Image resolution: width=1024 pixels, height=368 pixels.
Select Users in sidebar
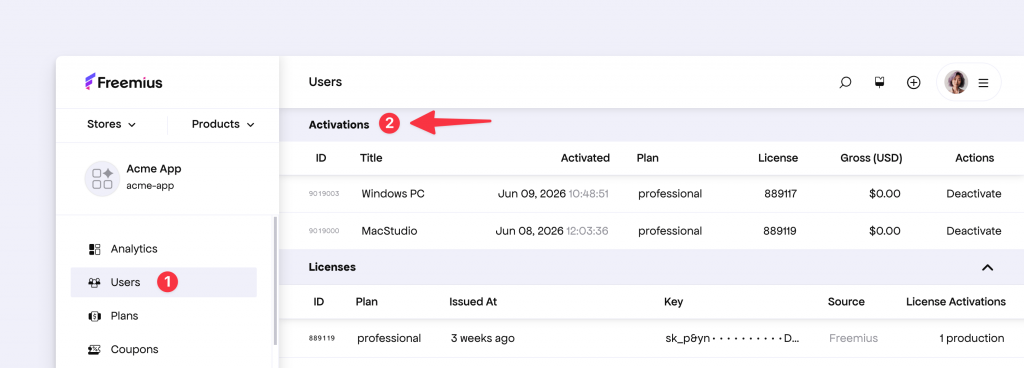(125, 283)
